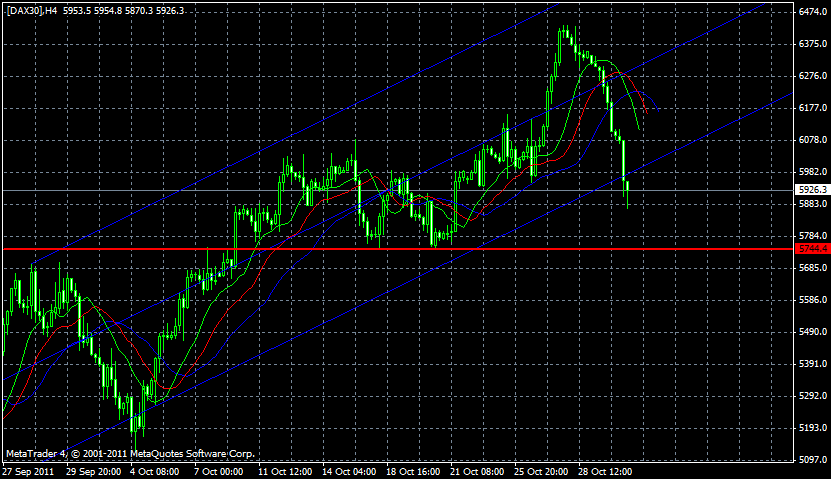Click the 27 Sep 2011 date label
831x479 pixels.
click(x=28, y=471)
